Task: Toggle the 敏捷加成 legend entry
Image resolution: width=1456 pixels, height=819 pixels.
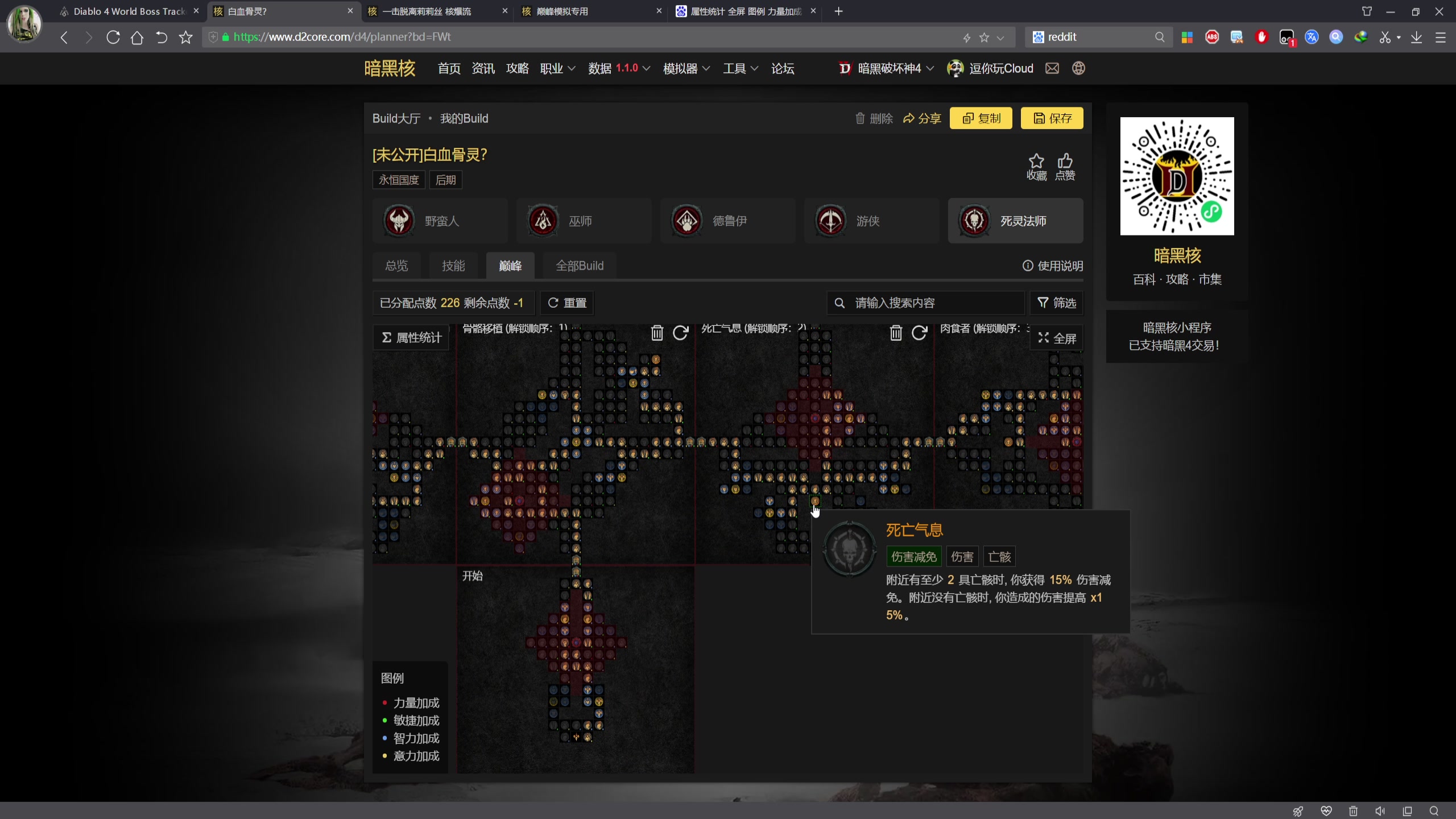Action: click(411, 721)
